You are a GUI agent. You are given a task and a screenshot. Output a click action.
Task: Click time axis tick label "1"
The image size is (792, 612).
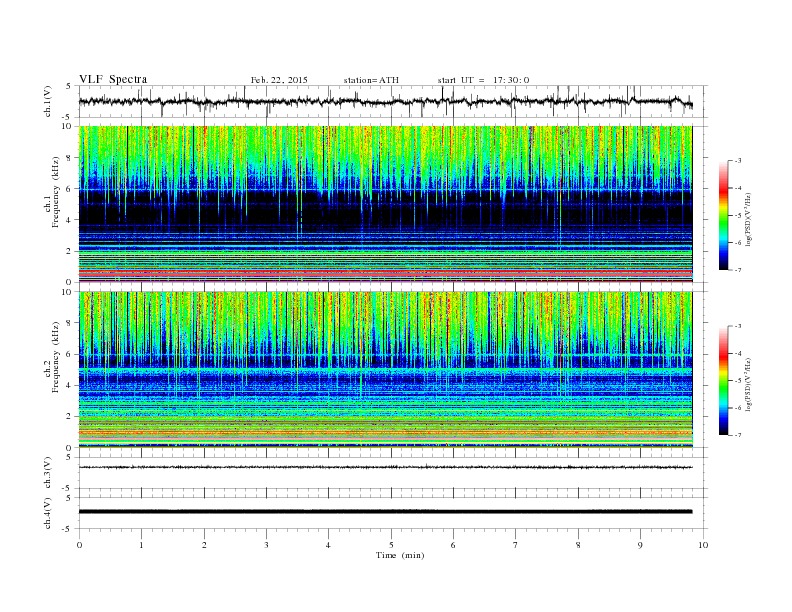(141, 545)
